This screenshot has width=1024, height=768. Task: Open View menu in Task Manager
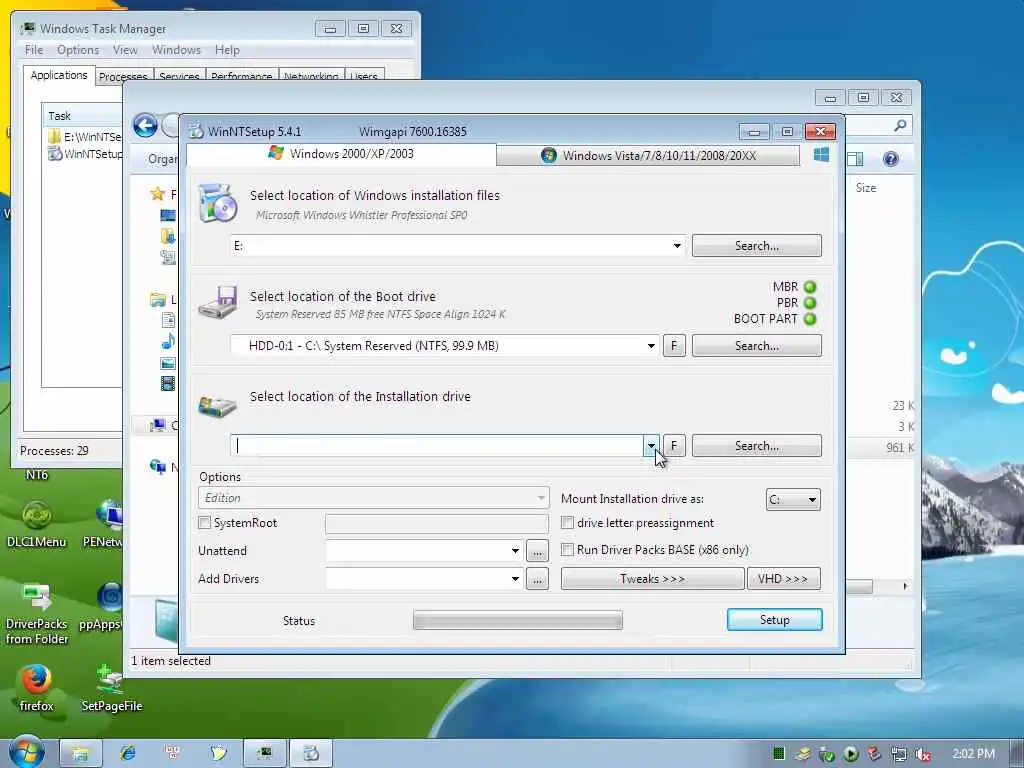tap(125, 50)
